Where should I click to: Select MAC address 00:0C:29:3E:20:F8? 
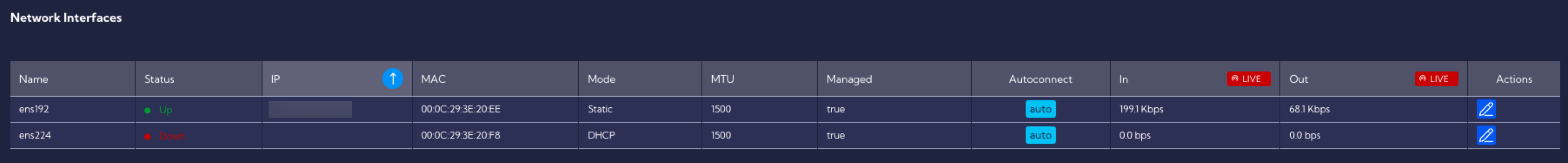[x=461, y=136]
